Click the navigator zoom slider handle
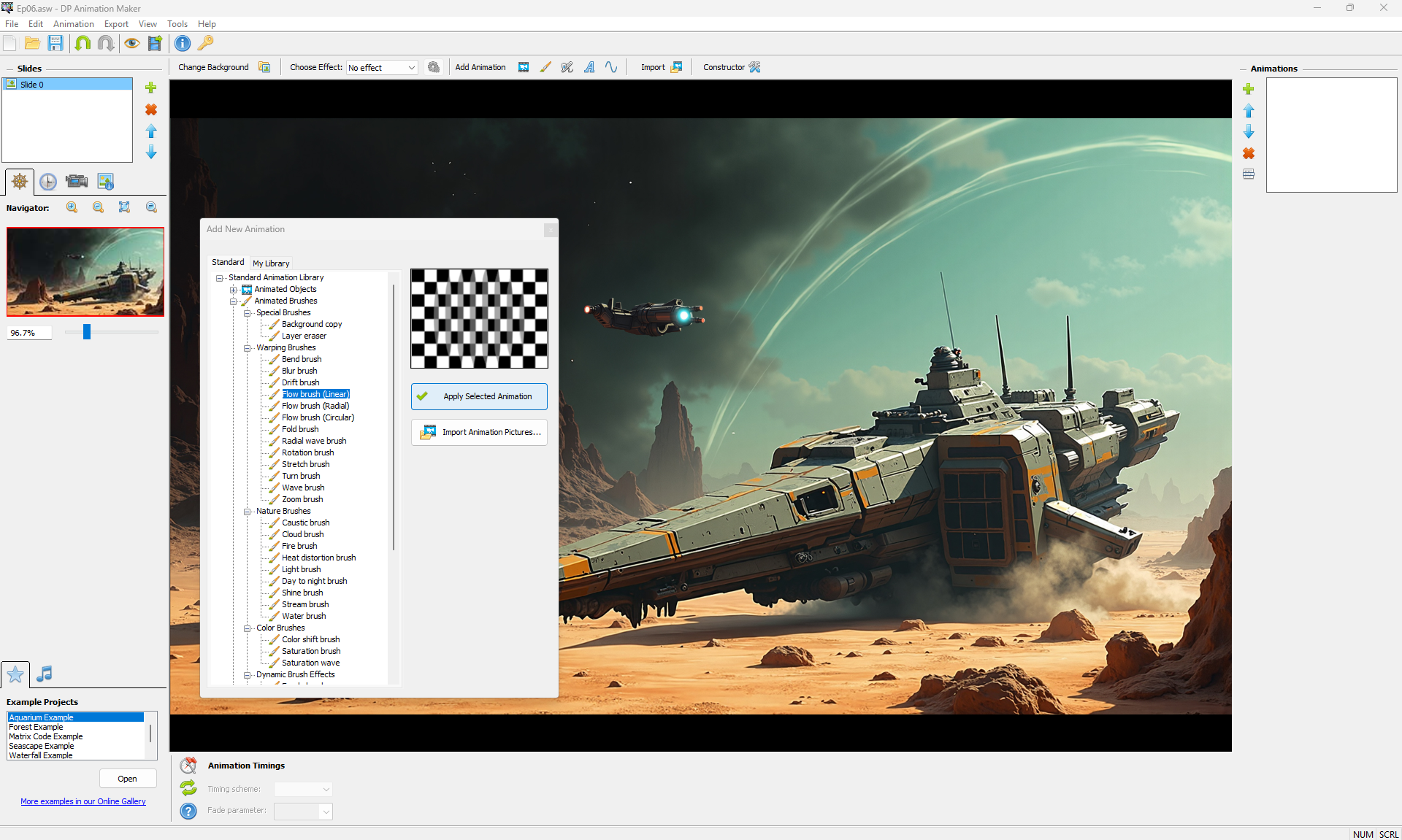The image size is (1402, 840). click(87, 332)
